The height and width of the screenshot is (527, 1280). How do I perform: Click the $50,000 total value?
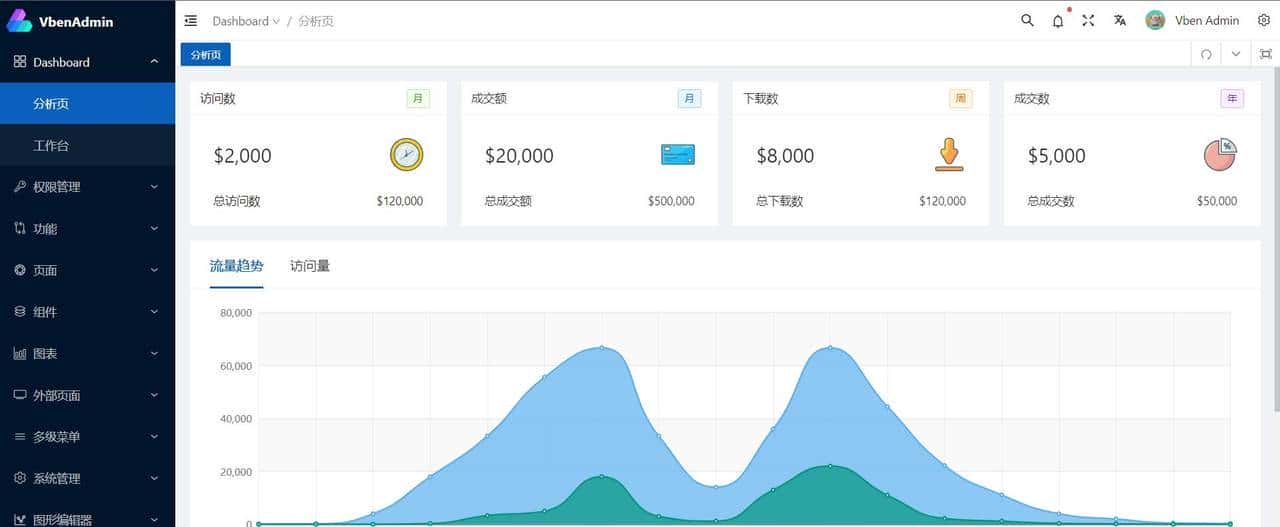point(1217,201)
